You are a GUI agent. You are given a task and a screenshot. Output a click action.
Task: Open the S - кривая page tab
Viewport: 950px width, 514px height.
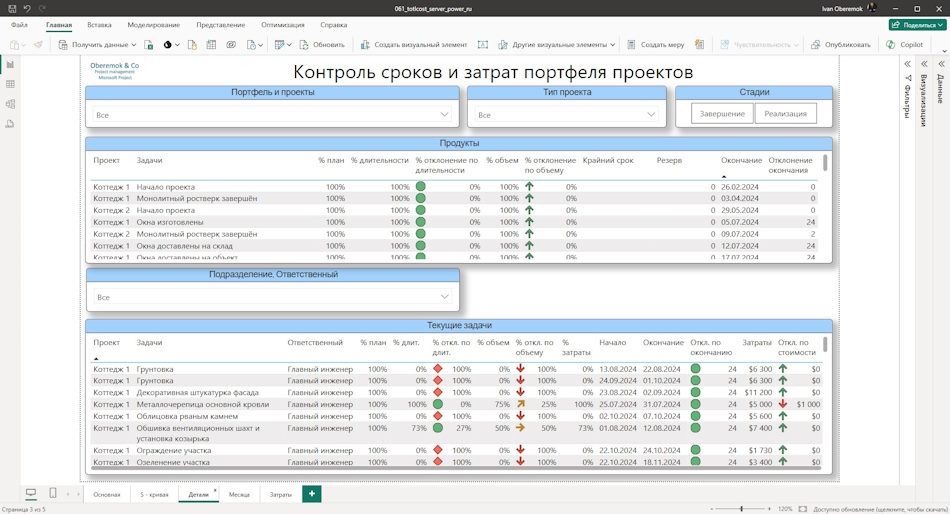154,495
